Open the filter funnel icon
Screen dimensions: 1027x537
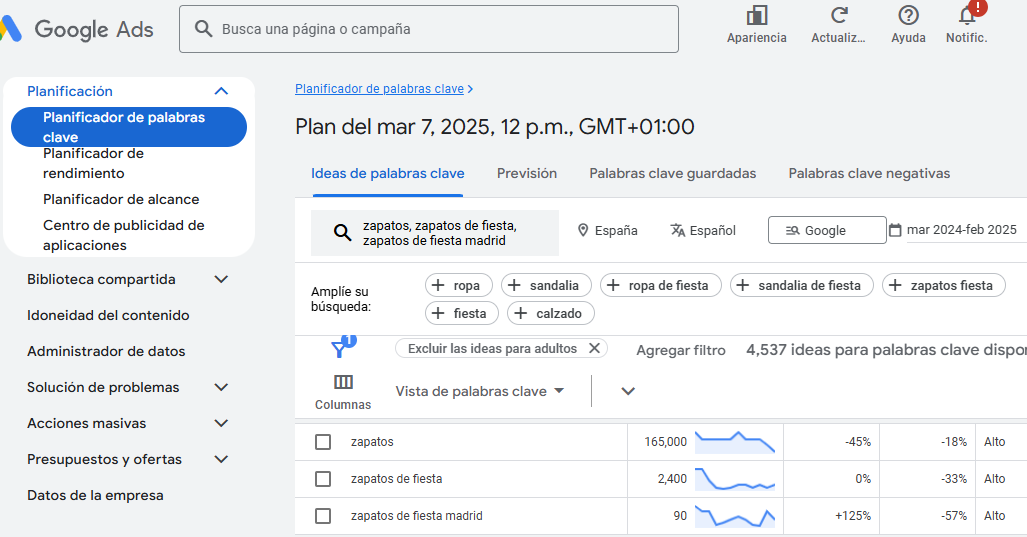(339, 349)
